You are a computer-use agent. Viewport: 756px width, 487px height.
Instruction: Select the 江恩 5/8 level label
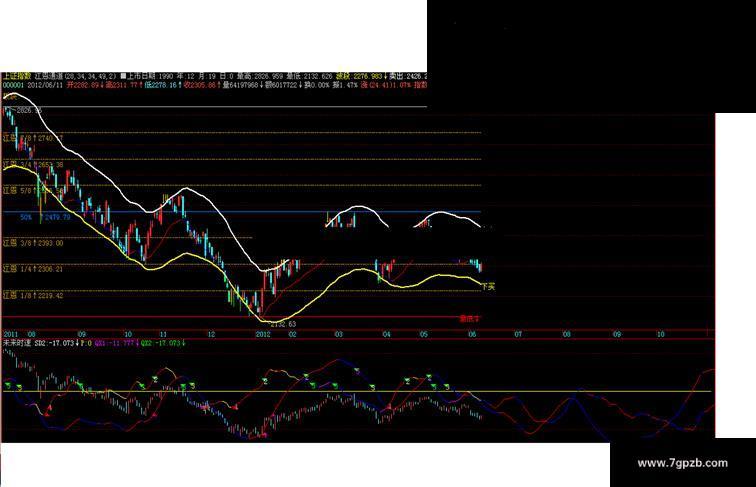33,191
